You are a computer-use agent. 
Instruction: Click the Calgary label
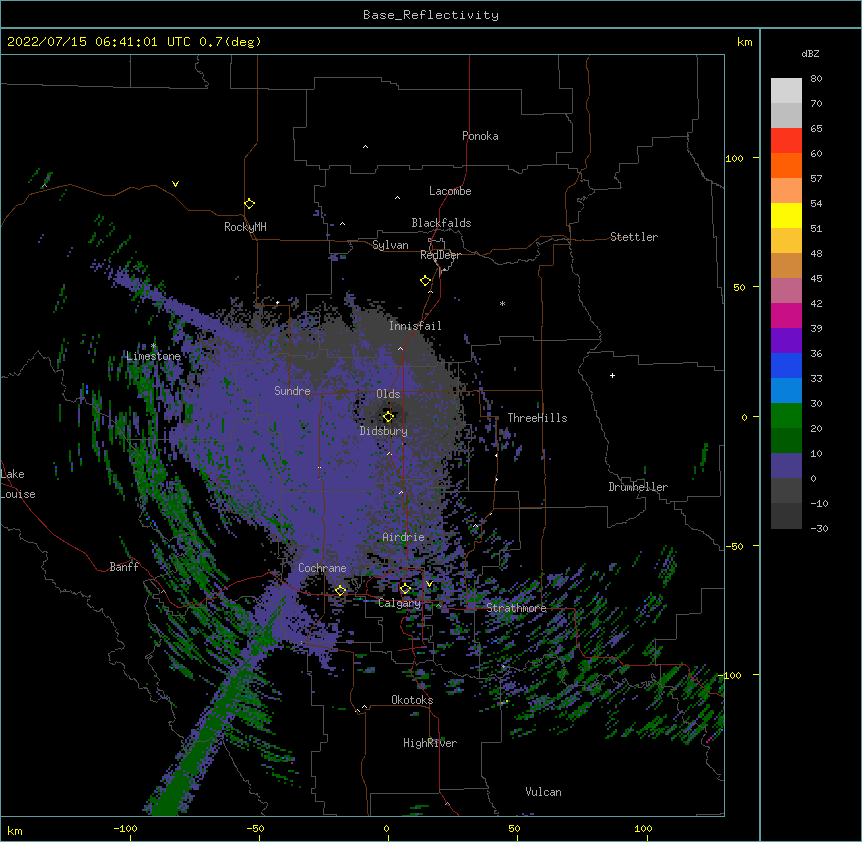coord(400,603)
